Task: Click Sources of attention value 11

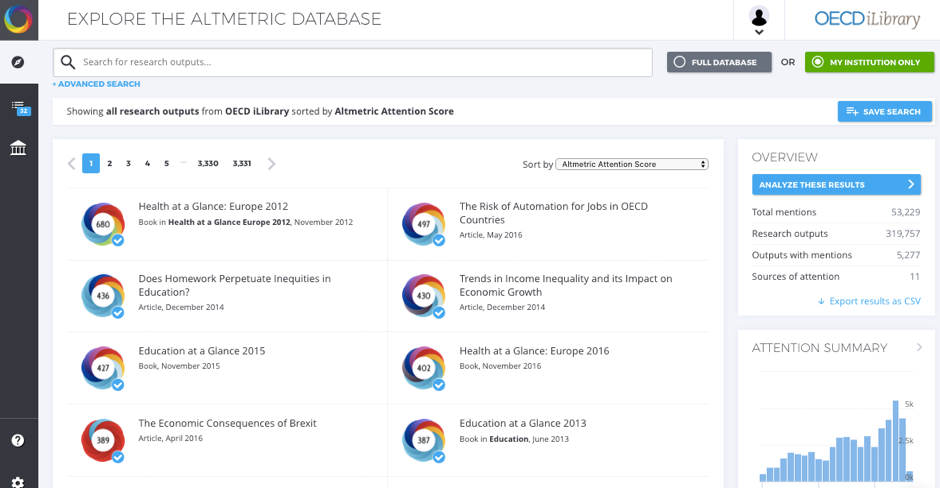Action: pos(915,277)
